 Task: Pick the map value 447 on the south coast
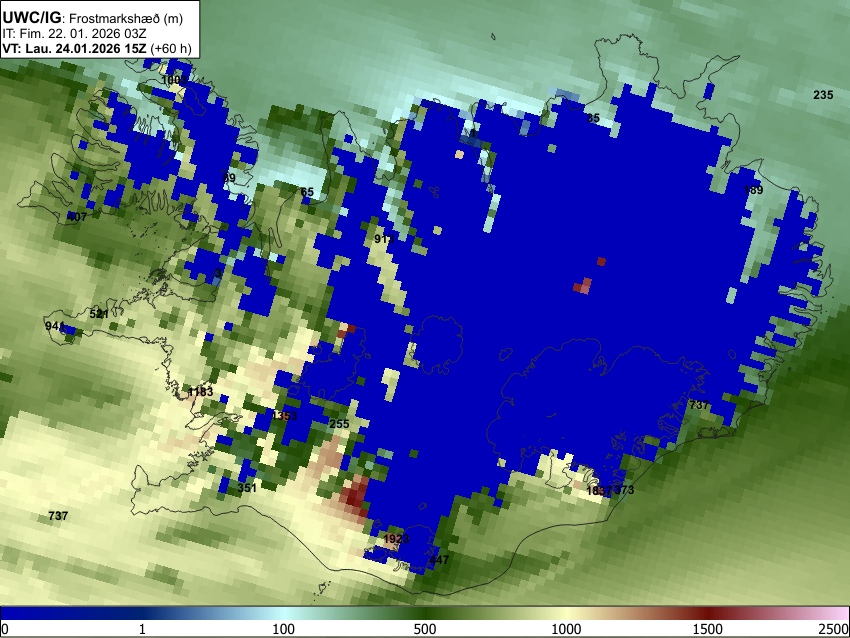click(439, 559)
